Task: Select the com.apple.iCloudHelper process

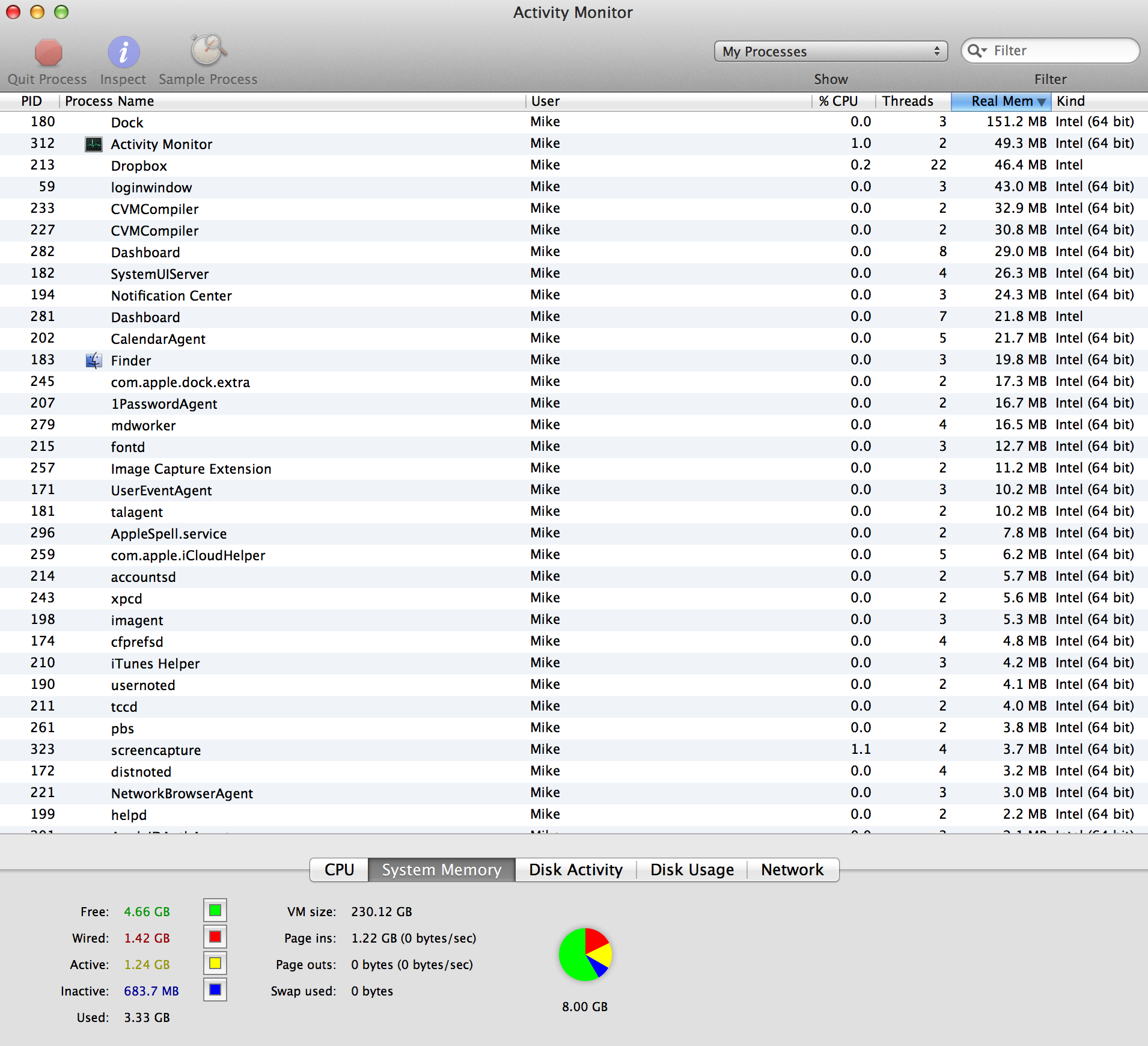Action: [574, 555]
